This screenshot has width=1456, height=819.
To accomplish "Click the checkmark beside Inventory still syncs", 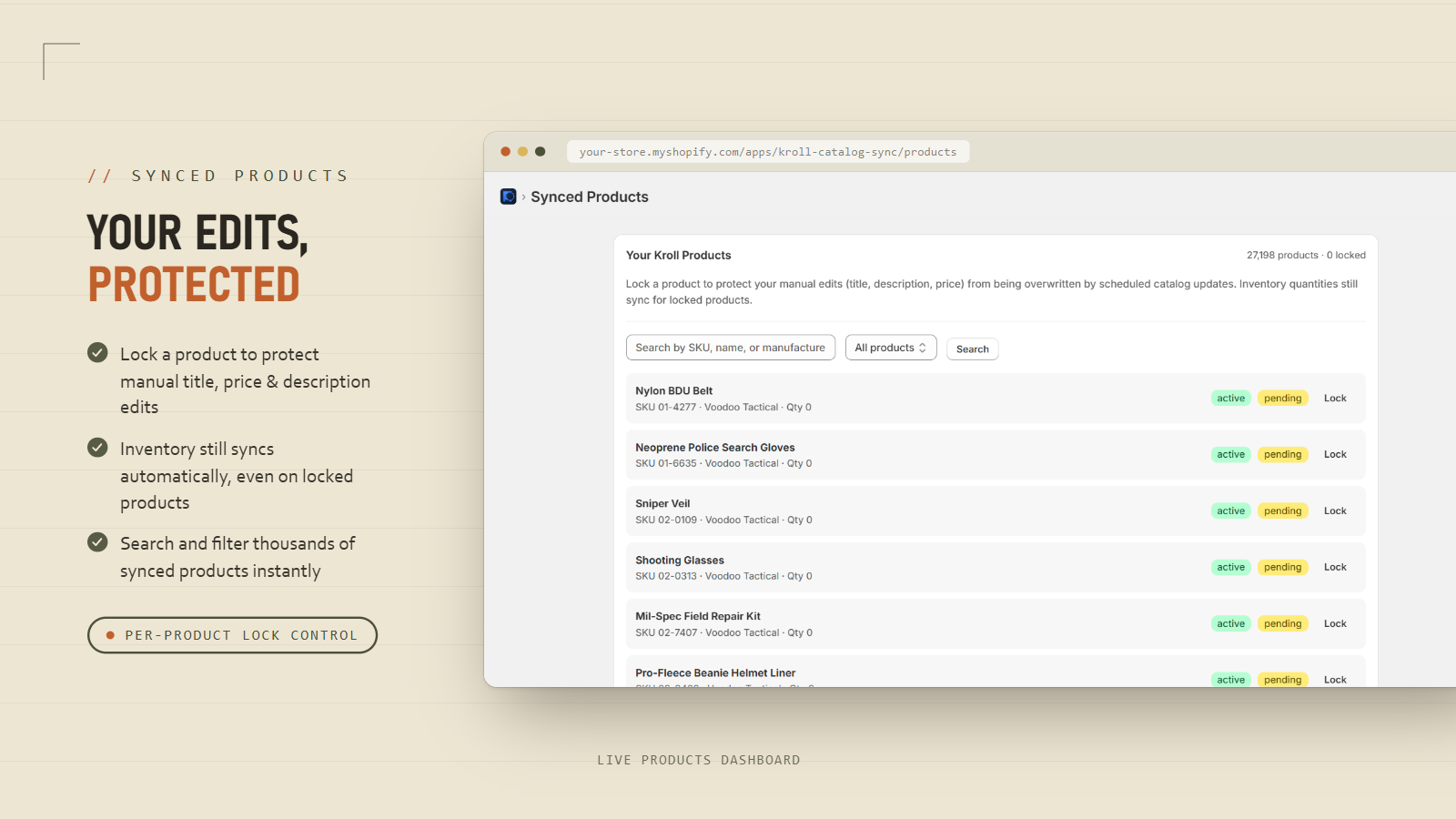I will click(97, 447).
